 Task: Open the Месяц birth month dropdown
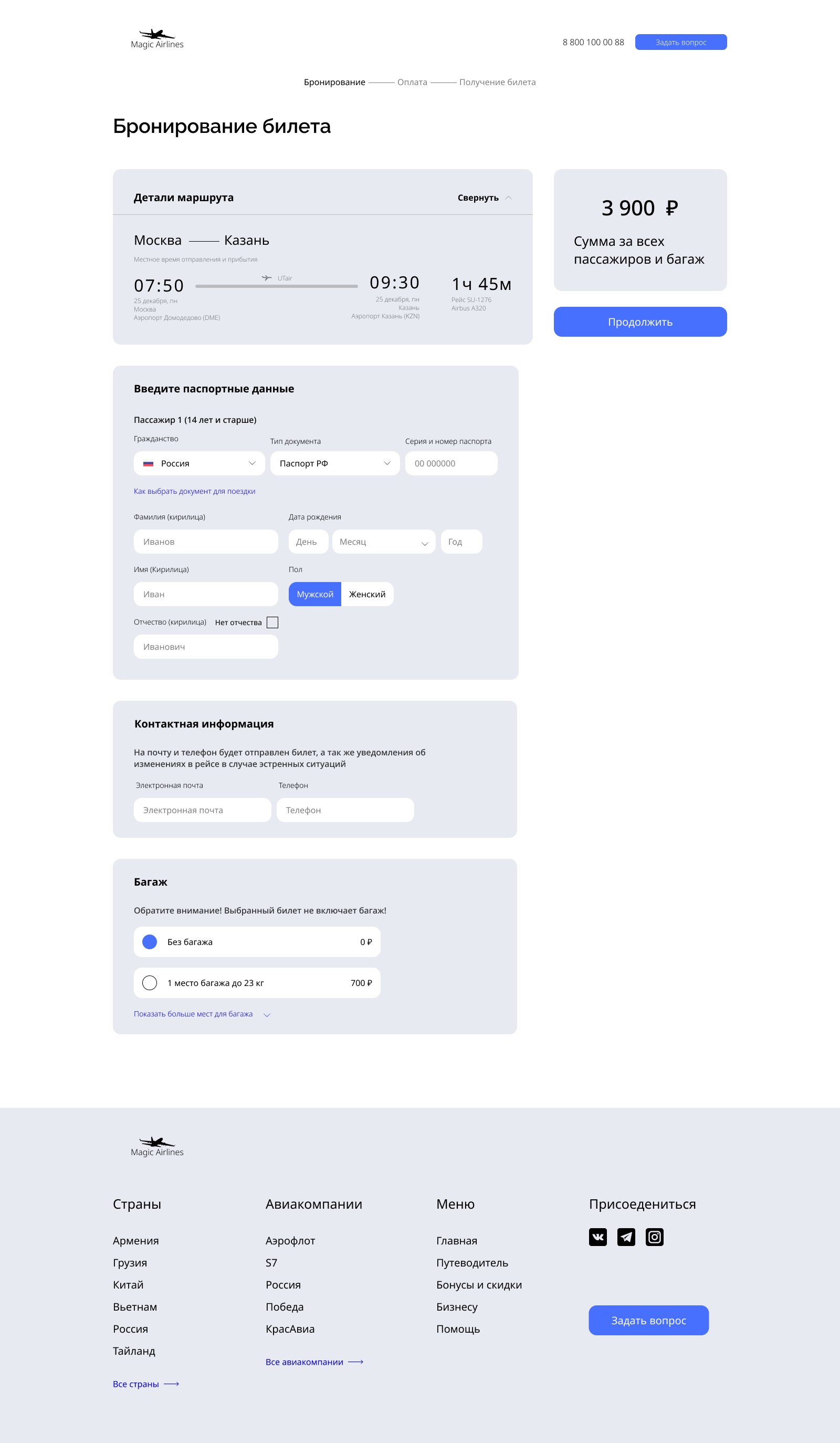point(384,542)
